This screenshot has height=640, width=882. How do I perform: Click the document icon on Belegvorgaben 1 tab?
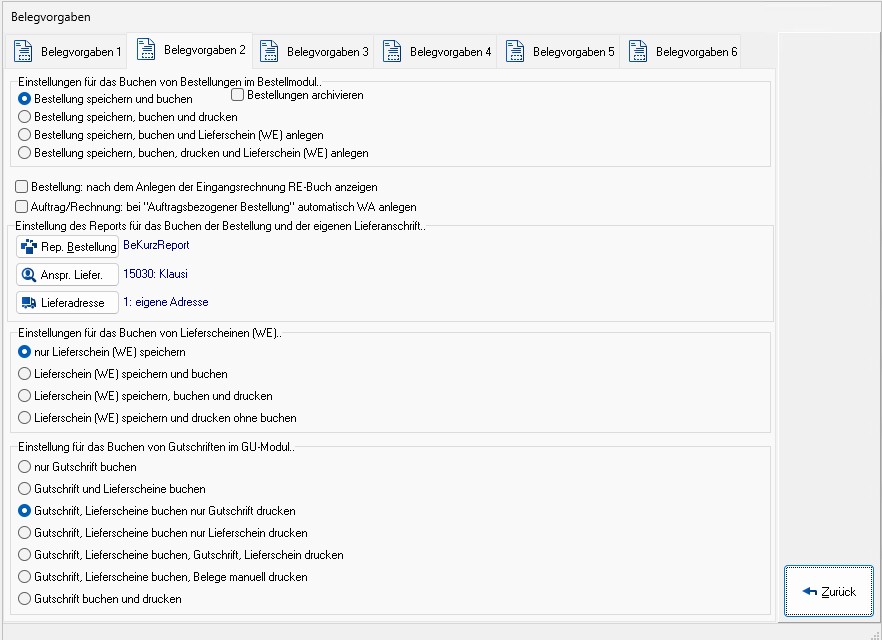pyautogui.click(x=23, y=51)
